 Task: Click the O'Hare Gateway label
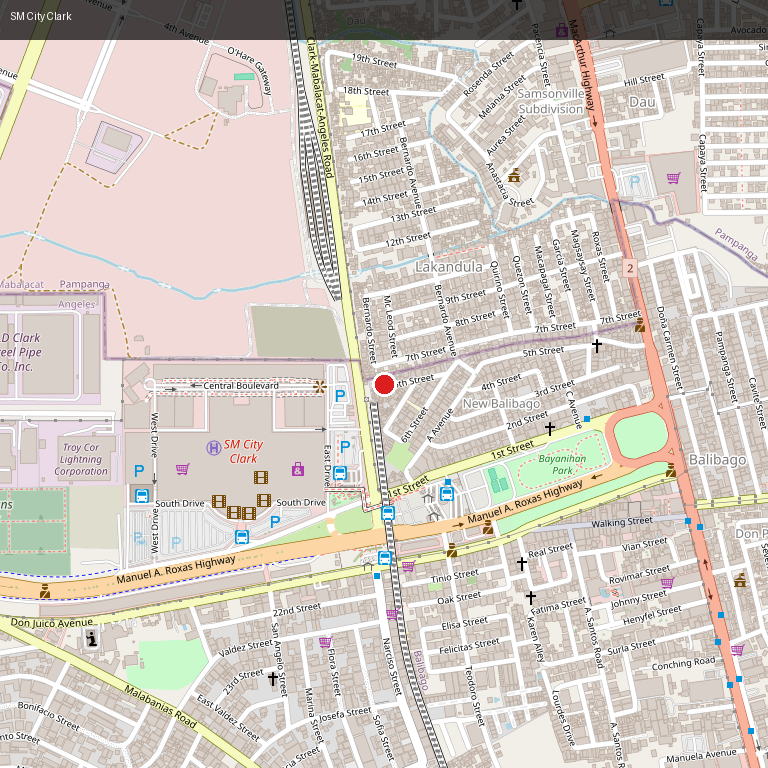249,70
